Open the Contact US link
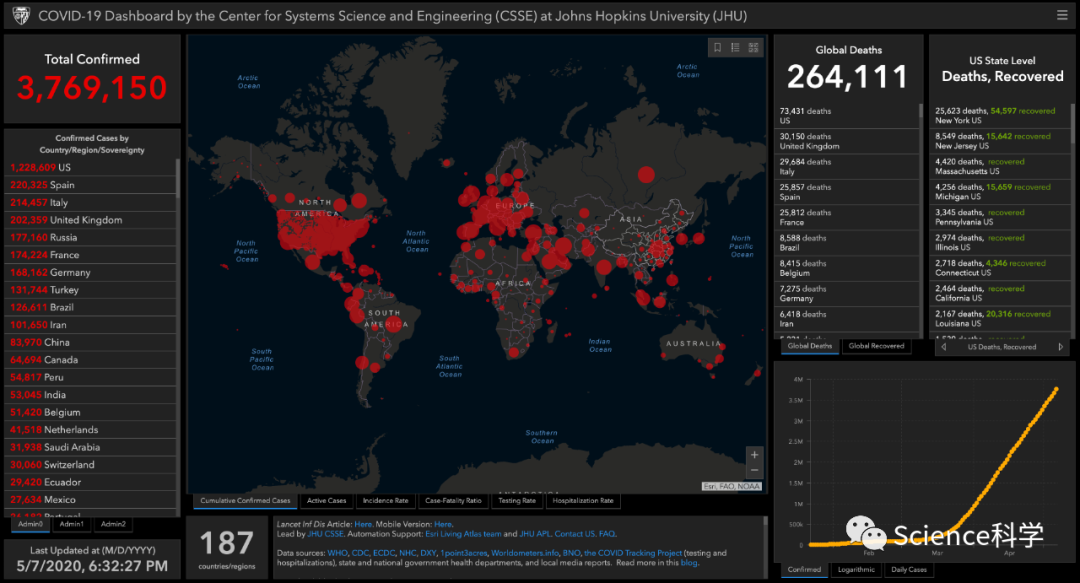Image resolution: width=1080 pixels, height=583 pixels. click(574, 534)
